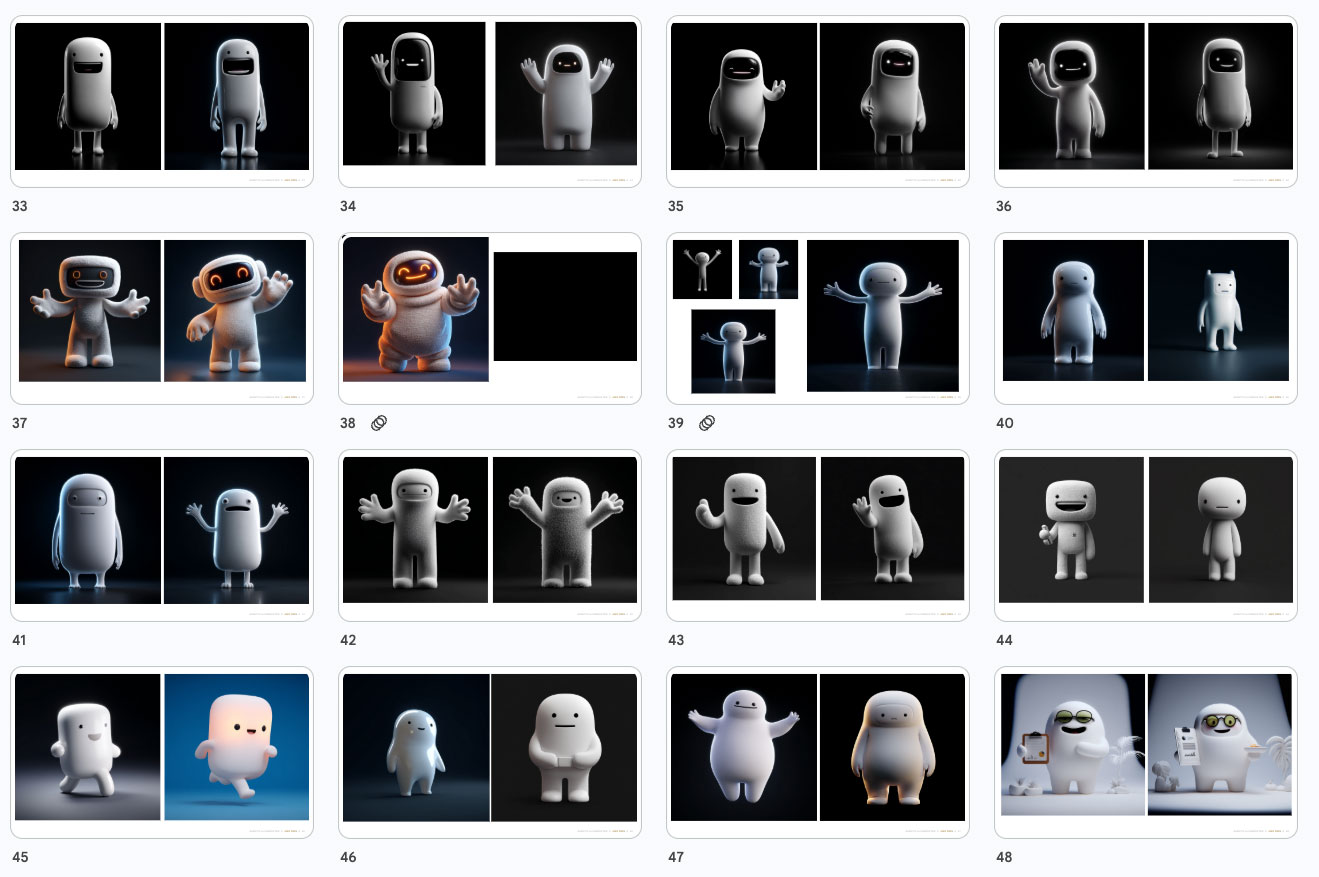
Task: Select slide 38 with orange astronaut character
Action: click(490, 318)
